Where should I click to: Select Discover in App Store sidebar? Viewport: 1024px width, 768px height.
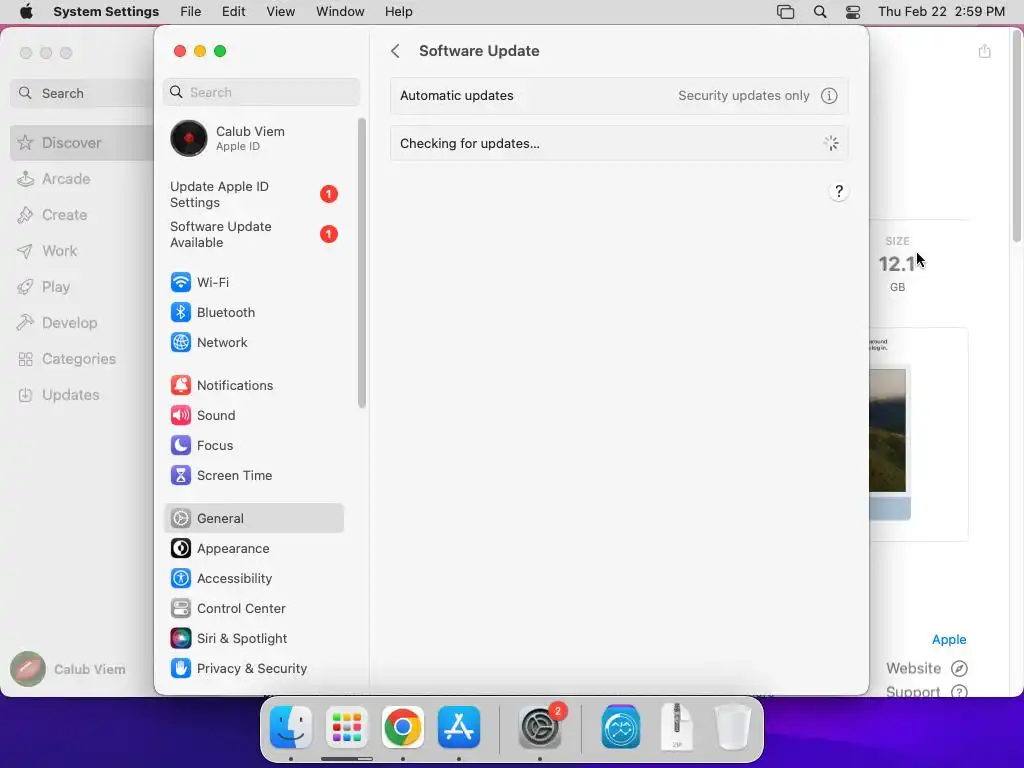point(82,143)
